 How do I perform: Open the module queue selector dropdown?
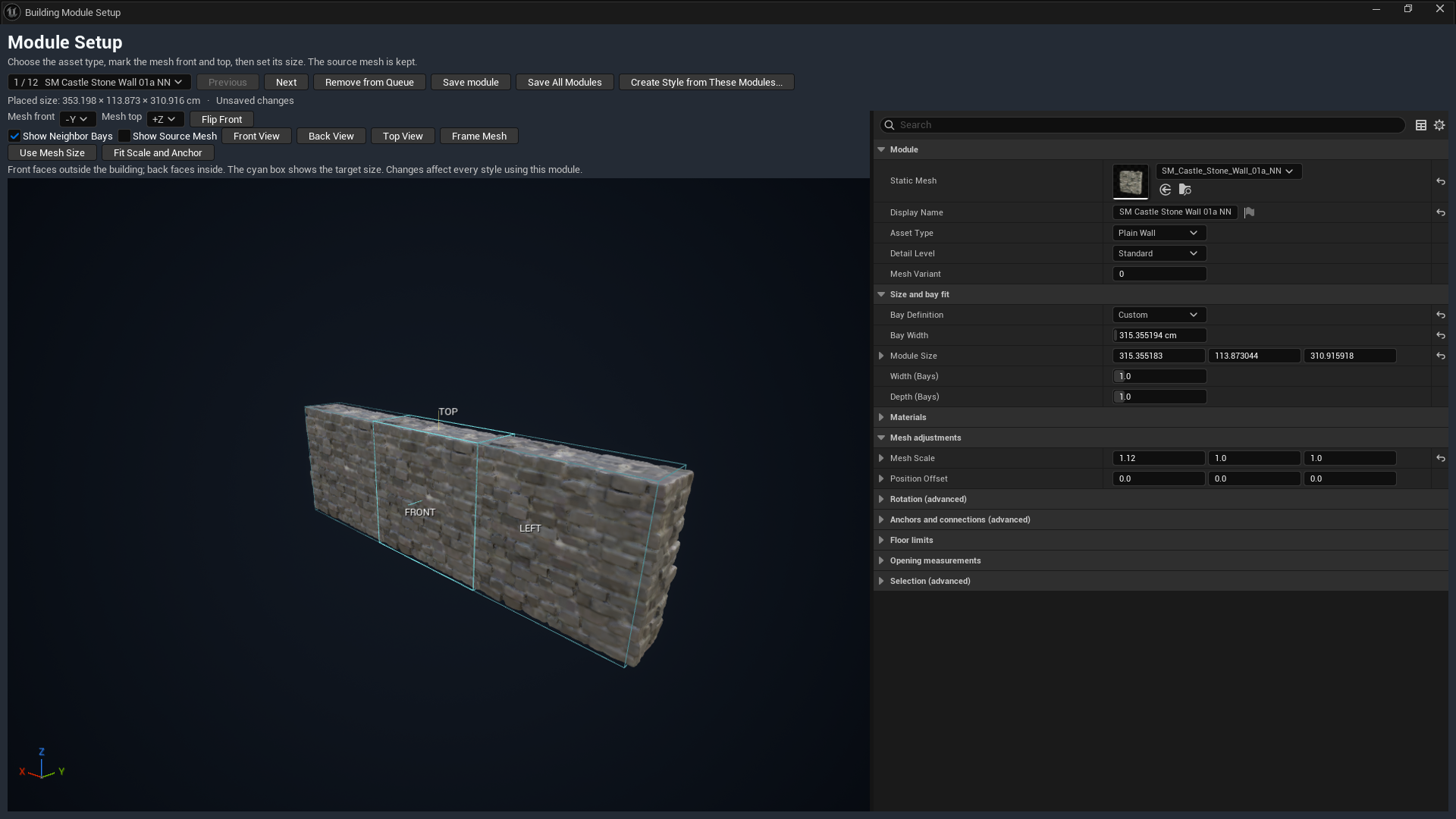point(99,83)
